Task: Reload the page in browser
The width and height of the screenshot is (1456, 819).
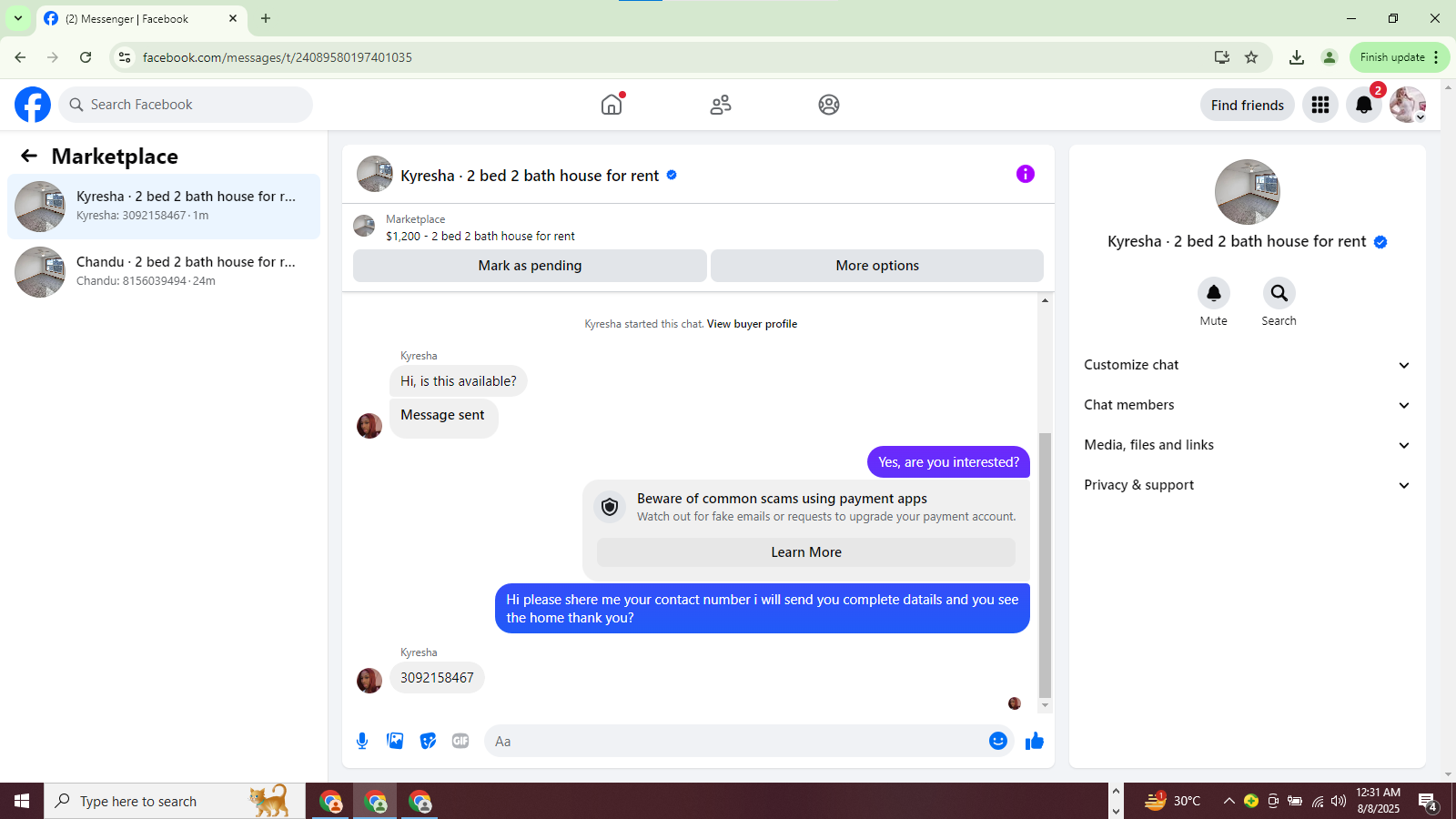Action: 86,57
